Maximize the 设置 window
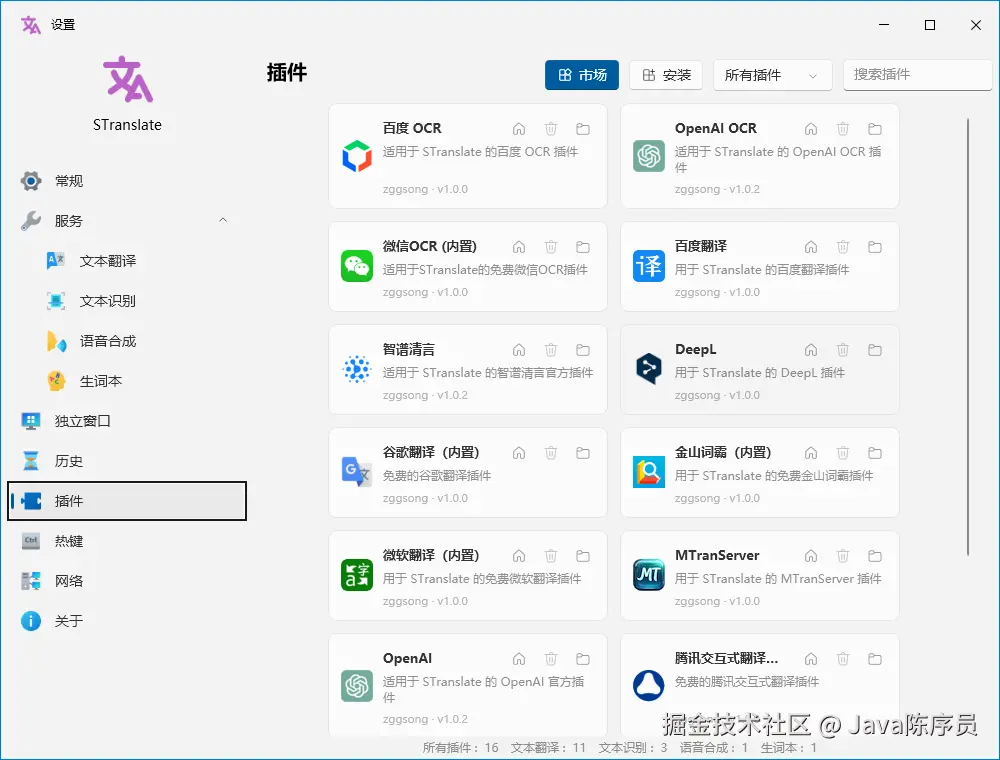Screen dimensions: 1000x760 pos(930,25)
